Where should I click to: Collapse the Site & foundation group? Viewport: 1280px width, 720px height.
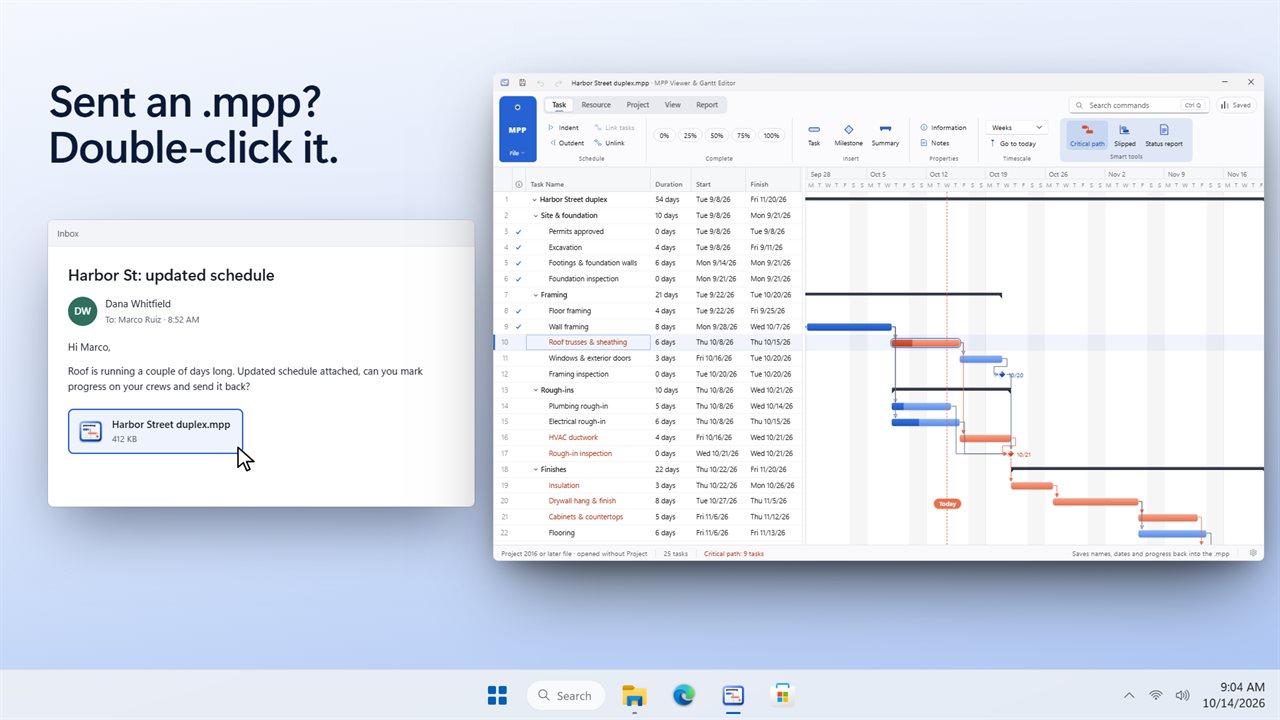point(535,216)
